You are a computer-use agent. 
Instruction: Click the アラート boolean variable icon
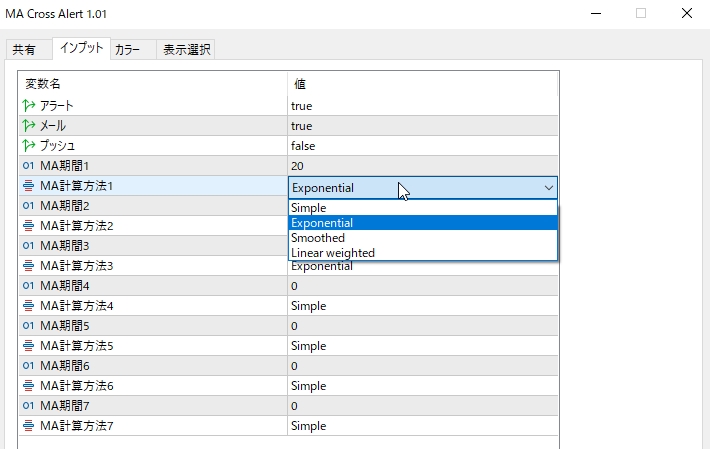tap(28, 105)
